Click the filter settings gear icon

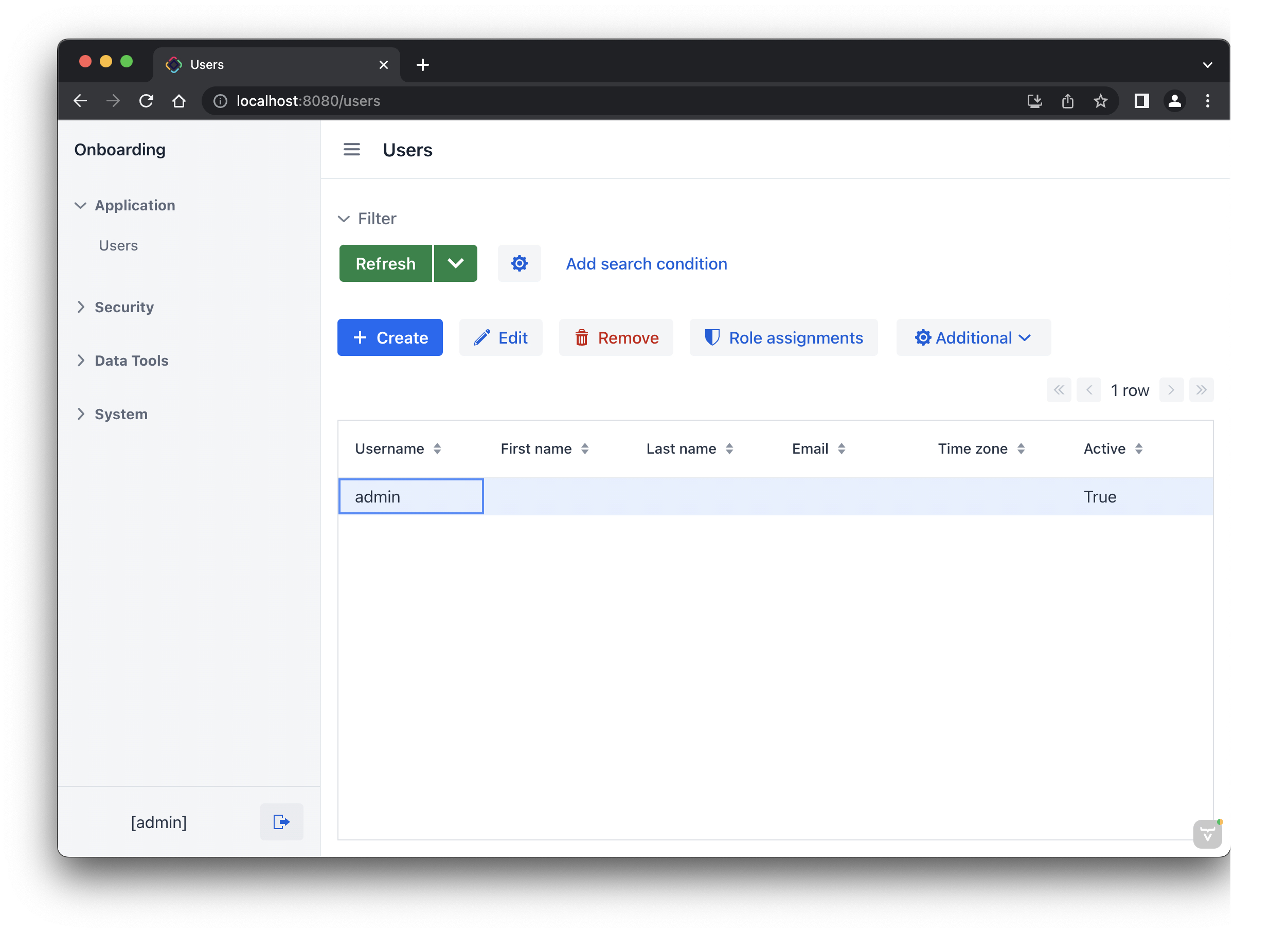coord(519,263)
